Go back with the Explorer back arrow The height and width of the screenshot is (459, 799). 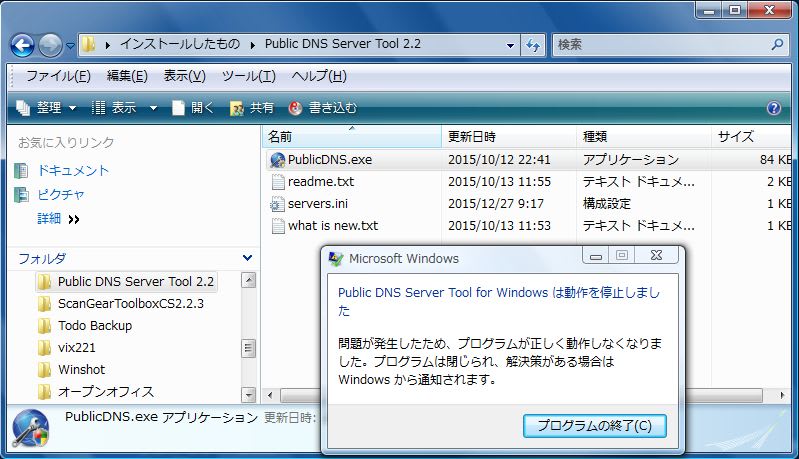22,46
